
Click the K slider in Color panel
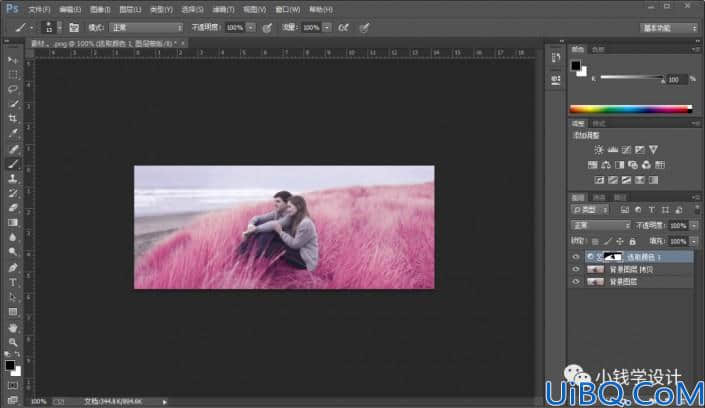tap(632, 77)
